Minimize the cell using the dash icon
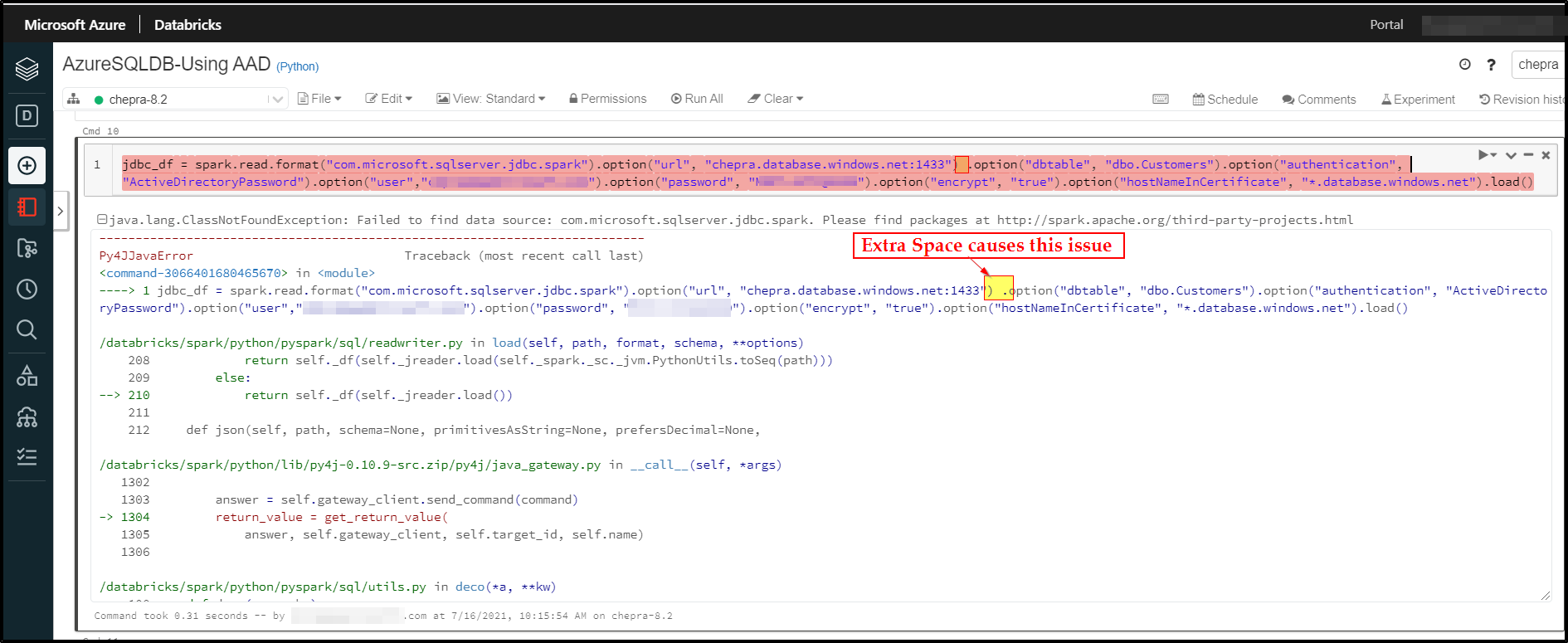Image resolution: width=1568 pixels, height=643 pixels. point(1528,155)
